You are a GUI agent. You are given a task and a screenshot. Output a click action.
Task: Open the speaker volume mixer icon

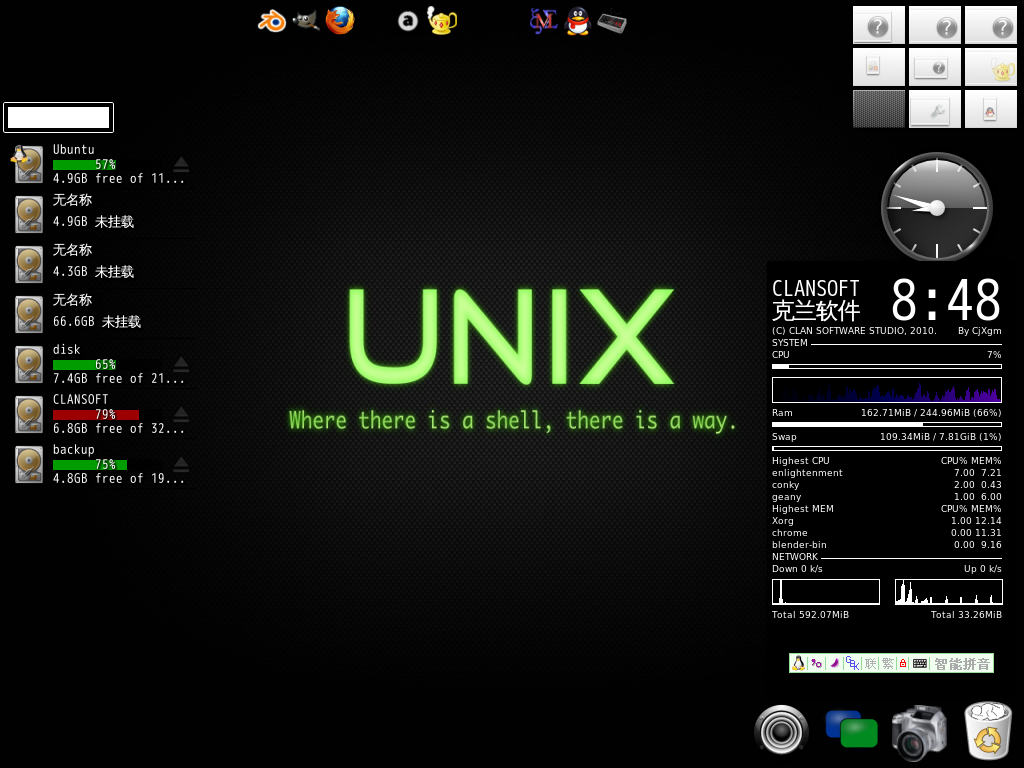[781, 731]
